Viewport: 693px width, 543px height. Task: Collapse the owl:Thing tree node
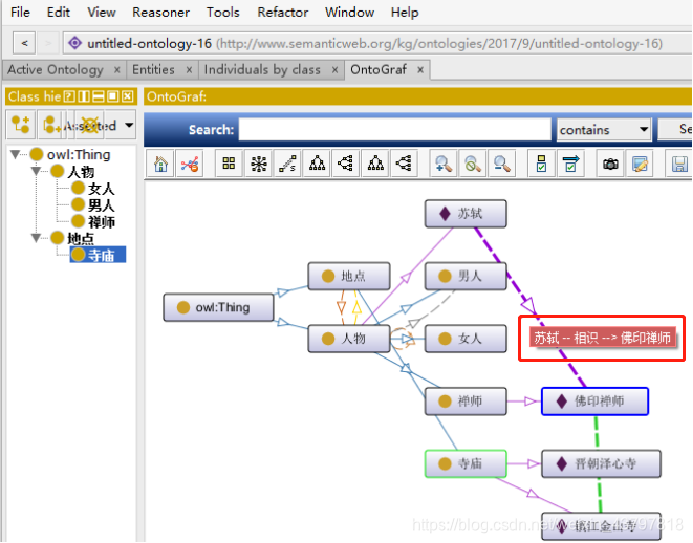(16, 154)
